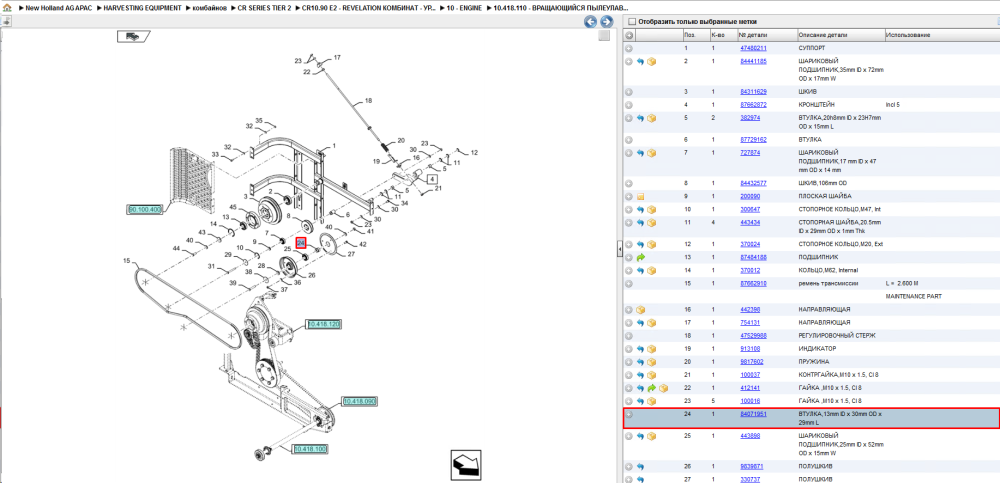Image resolution: width=1000 pixels, height=483 pixels.
Task: Click the add-all plus icon in table header
Action: pos(629,35)
